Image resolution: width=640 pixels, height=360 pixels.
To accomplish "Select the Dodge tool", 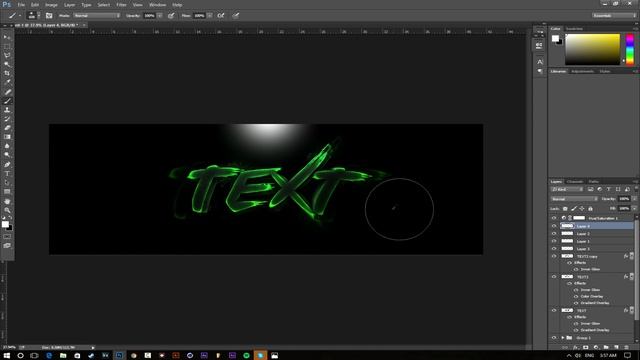I will [7, 155].
